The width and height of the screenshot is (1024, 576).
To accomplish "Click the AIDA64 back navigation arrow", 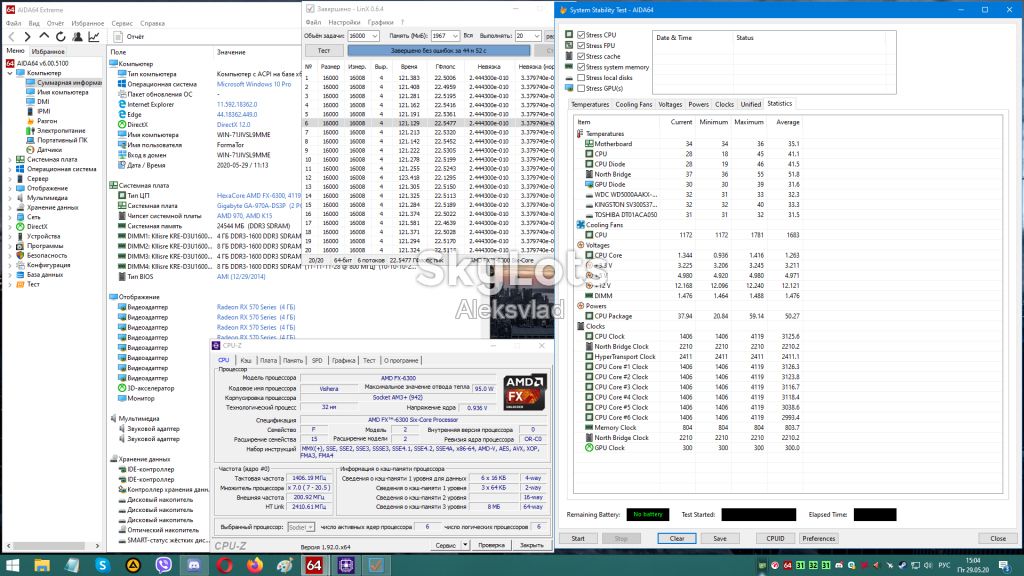I will 11,37.
